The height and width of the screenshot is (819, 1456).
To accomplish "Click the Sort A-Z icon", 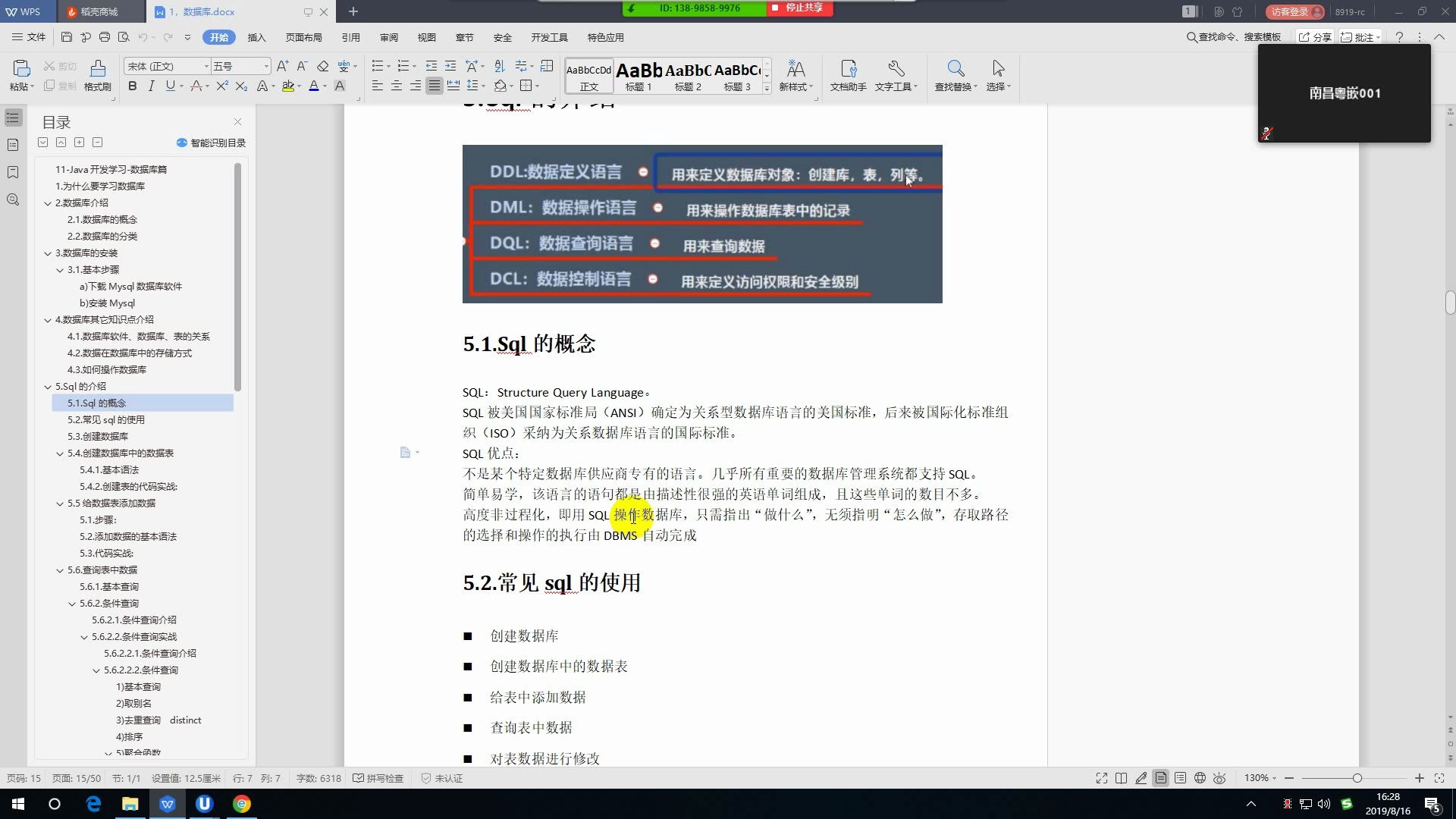I will pos(499,66).
